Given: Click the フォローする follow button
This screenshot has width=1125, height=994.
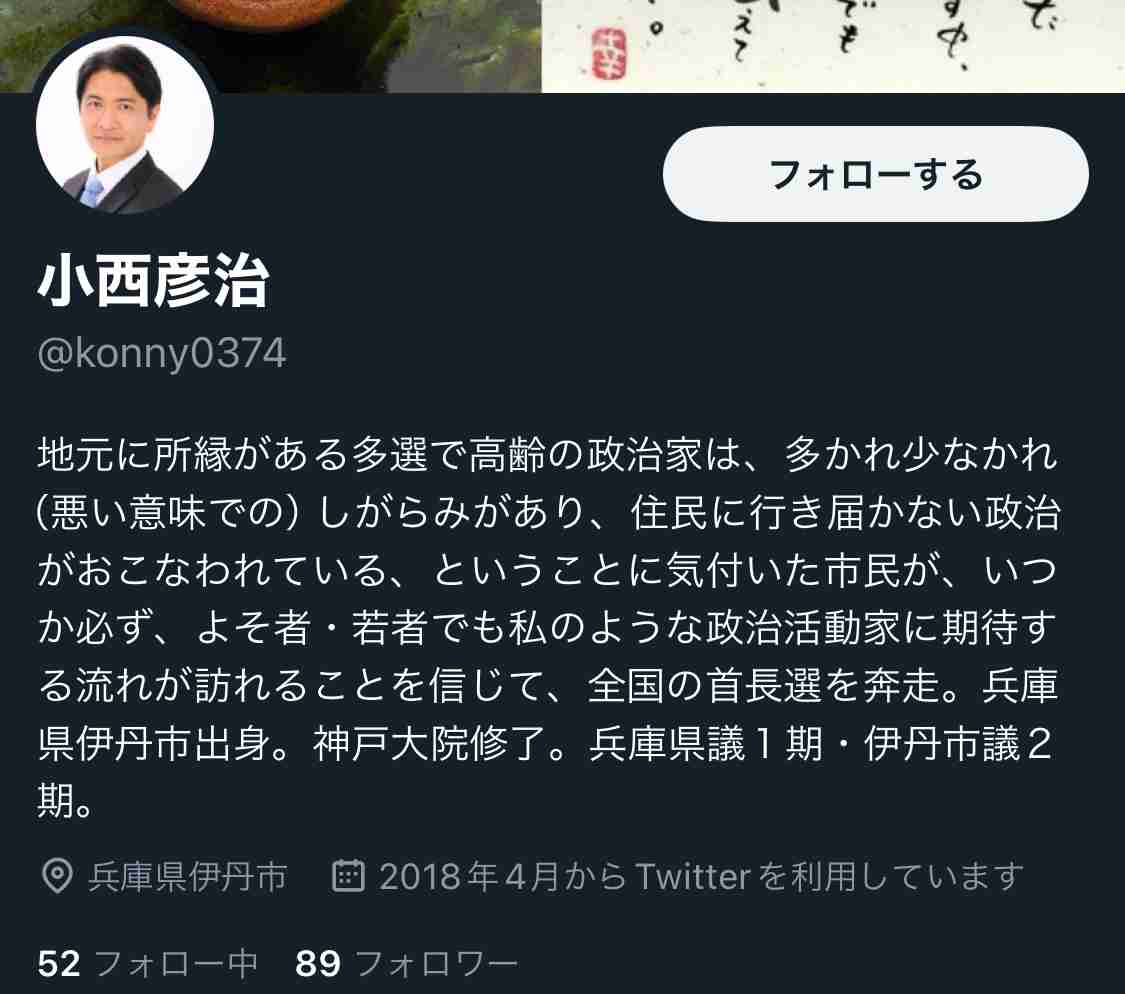Looking at the screenshot, I should click(875, 174).
